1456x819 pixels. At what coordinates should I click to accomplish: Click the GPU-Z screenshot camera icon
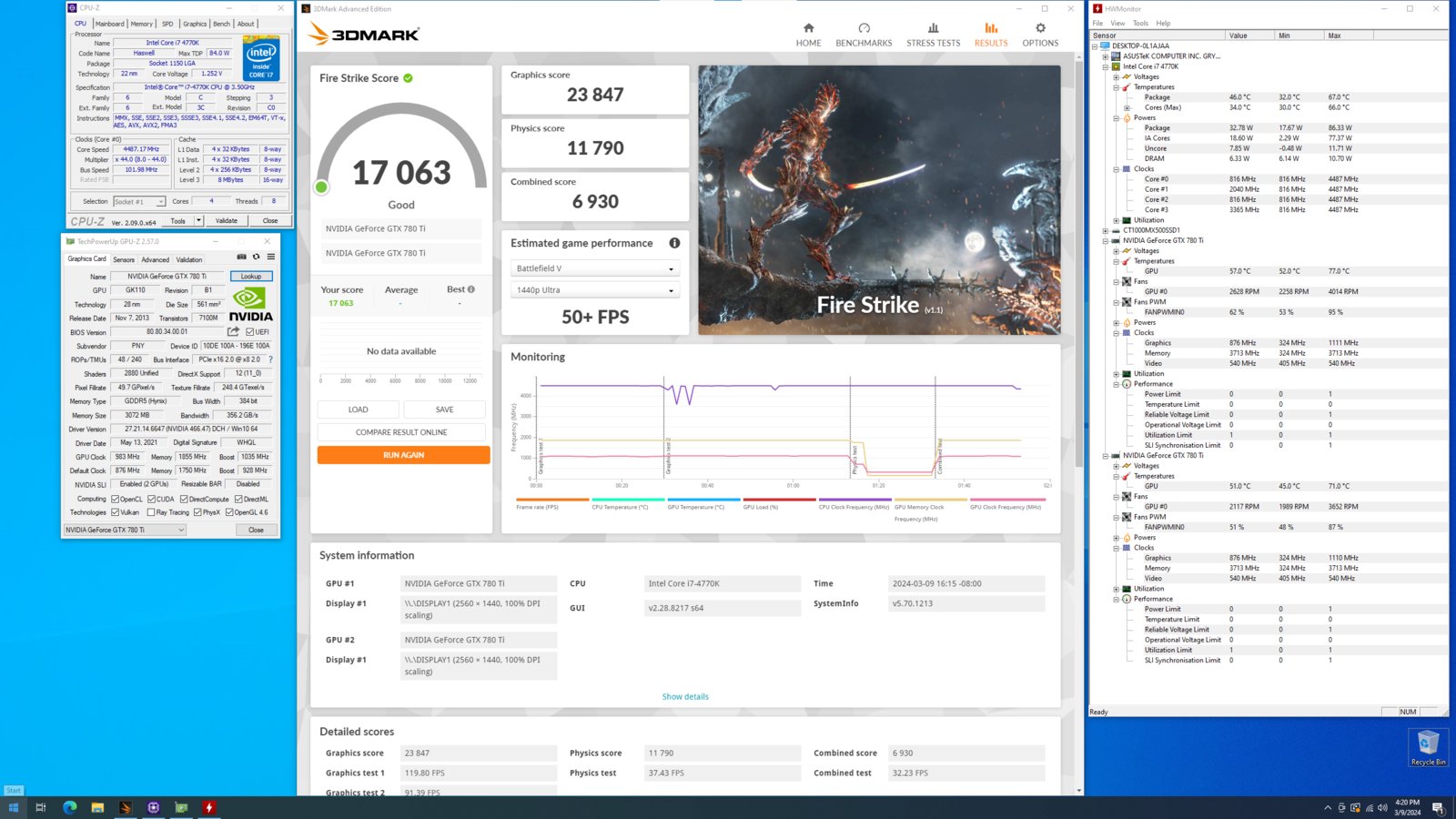click(241, 257)
